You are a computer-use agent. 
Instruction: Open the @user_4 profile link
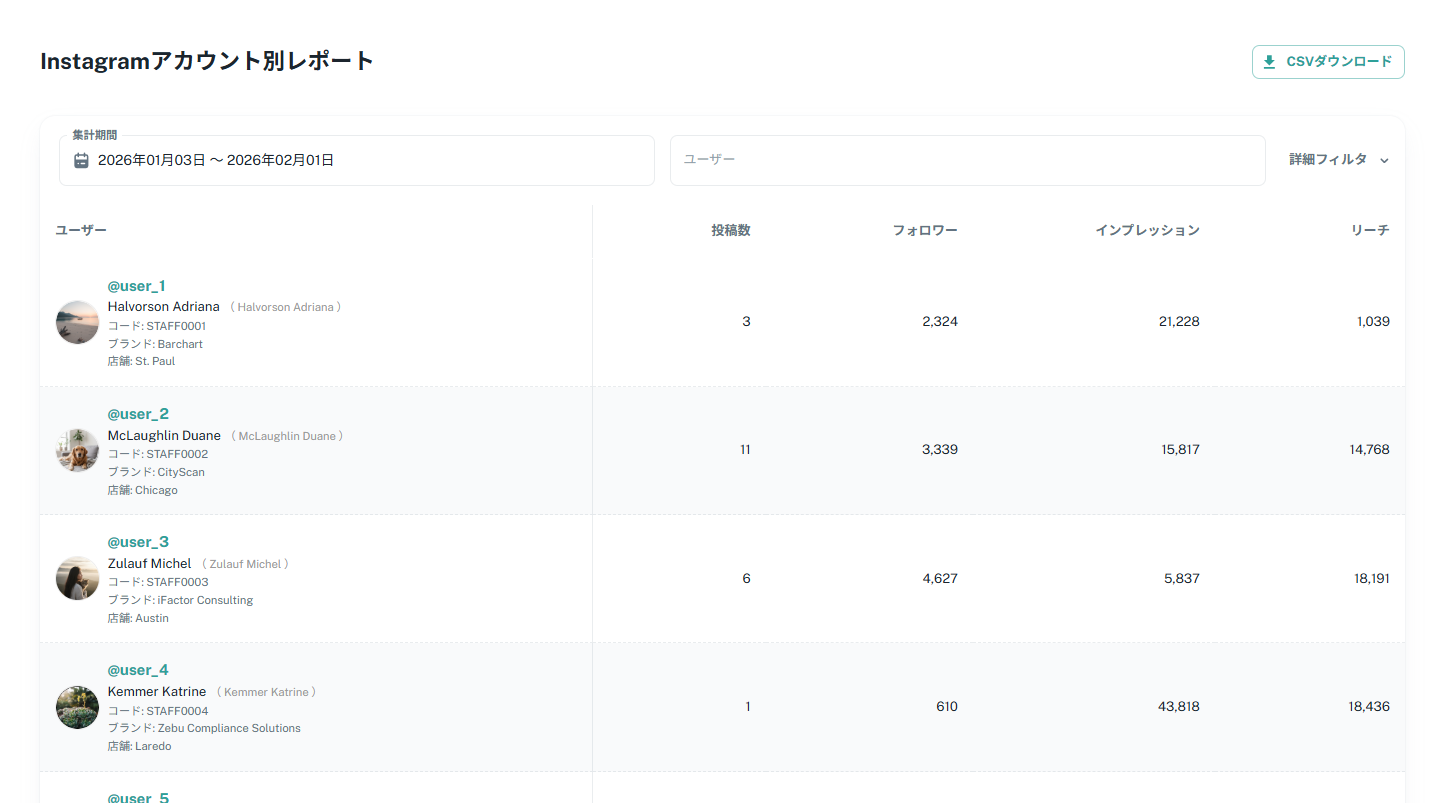[138, 670]
